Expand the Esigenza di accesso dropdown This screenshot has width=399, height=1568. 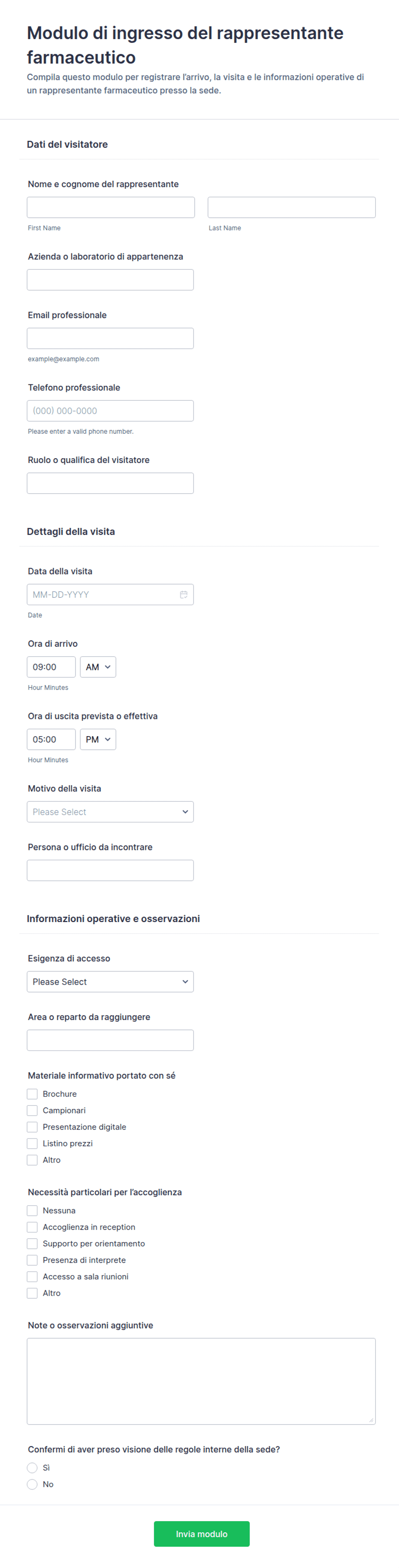click(x=110, y=982)
